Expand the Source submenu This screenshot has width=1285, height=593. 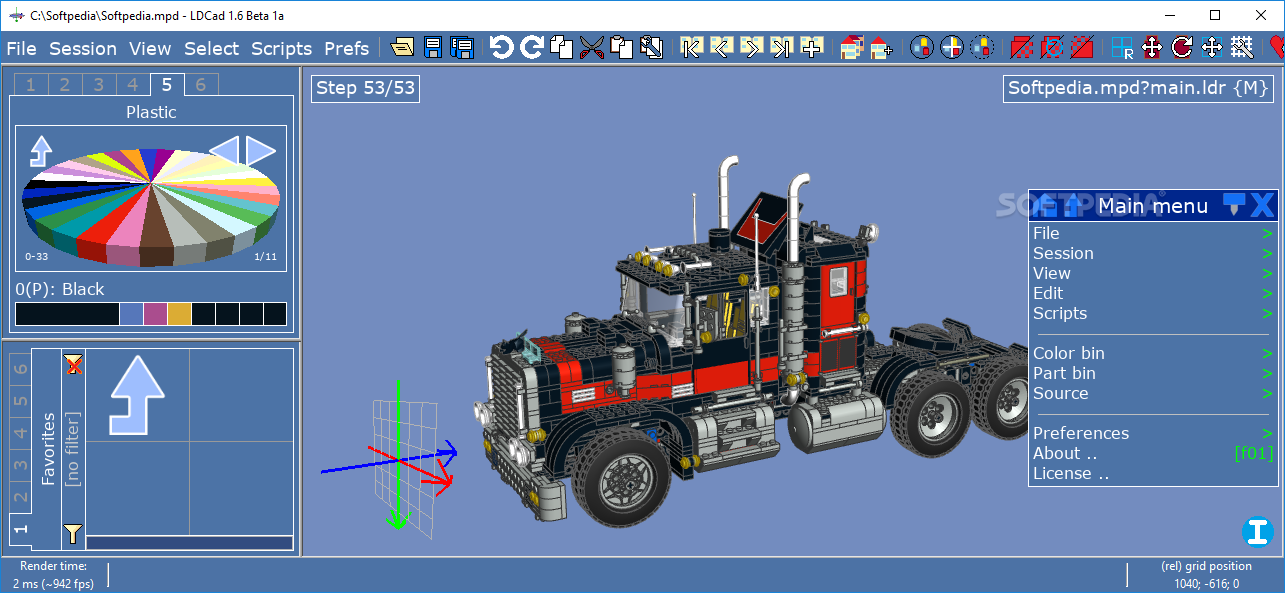[1153, 393]
